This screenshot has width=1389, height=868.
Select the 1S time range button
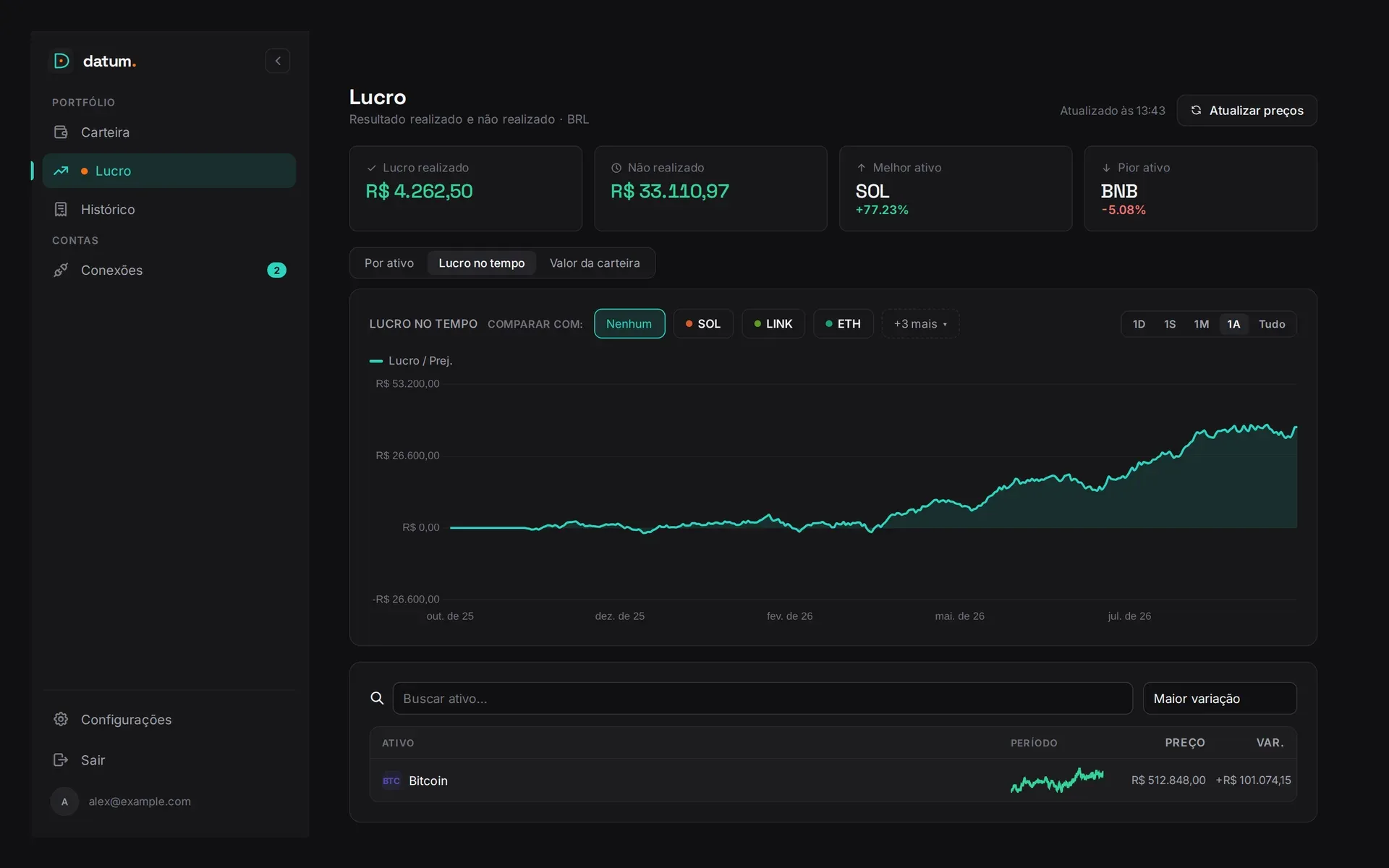[x=1170, y=324]
